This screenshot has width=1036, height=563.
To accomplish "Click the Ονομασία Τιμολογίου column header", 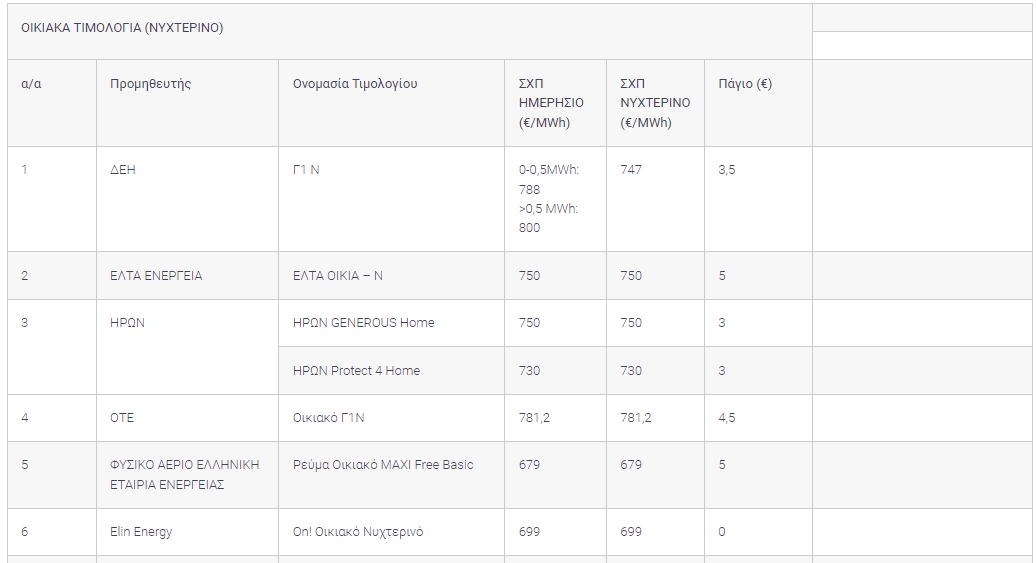I will (x=355, y=84).
